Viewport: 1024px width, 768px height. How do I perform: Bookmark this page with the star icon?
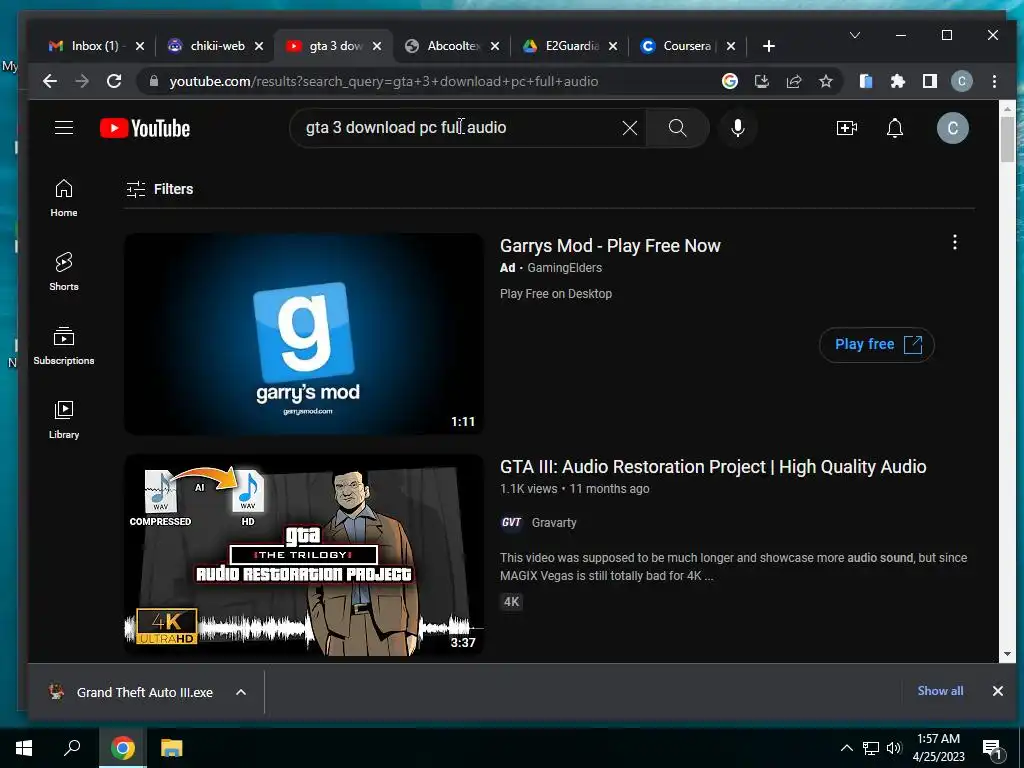826,81
